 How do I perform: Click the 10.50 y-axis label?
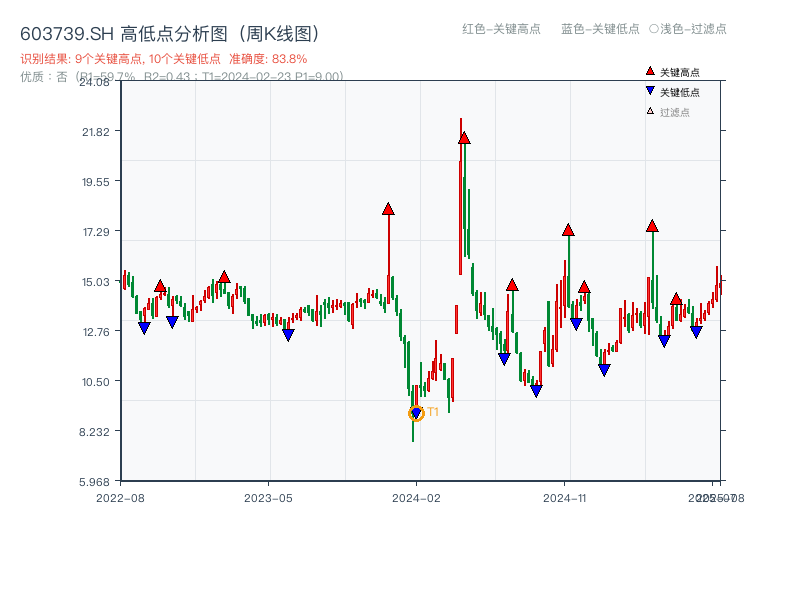tap(96, 382)
